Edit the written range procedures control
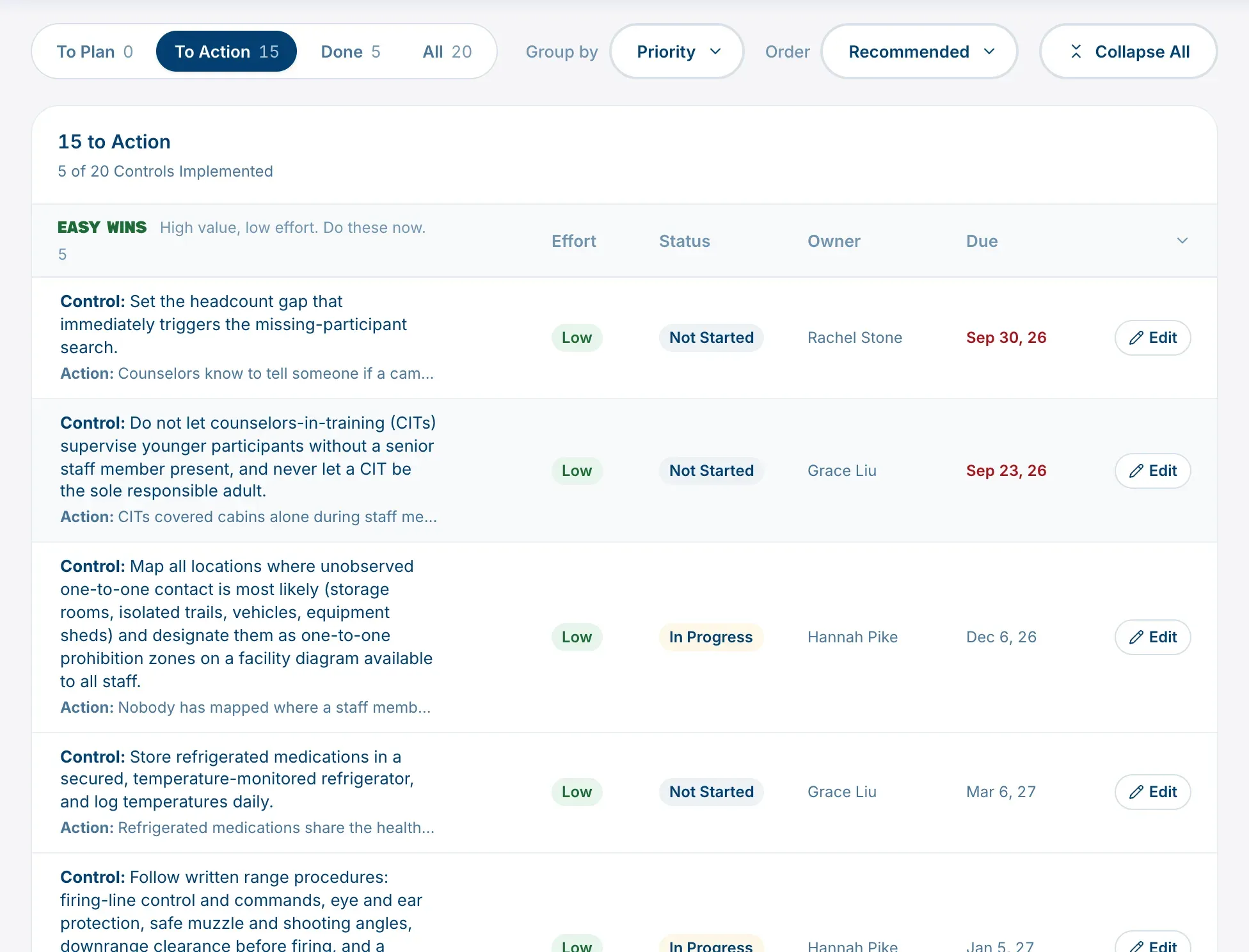The width and height of the screenshot is (1249, 952). (1152, 943)
